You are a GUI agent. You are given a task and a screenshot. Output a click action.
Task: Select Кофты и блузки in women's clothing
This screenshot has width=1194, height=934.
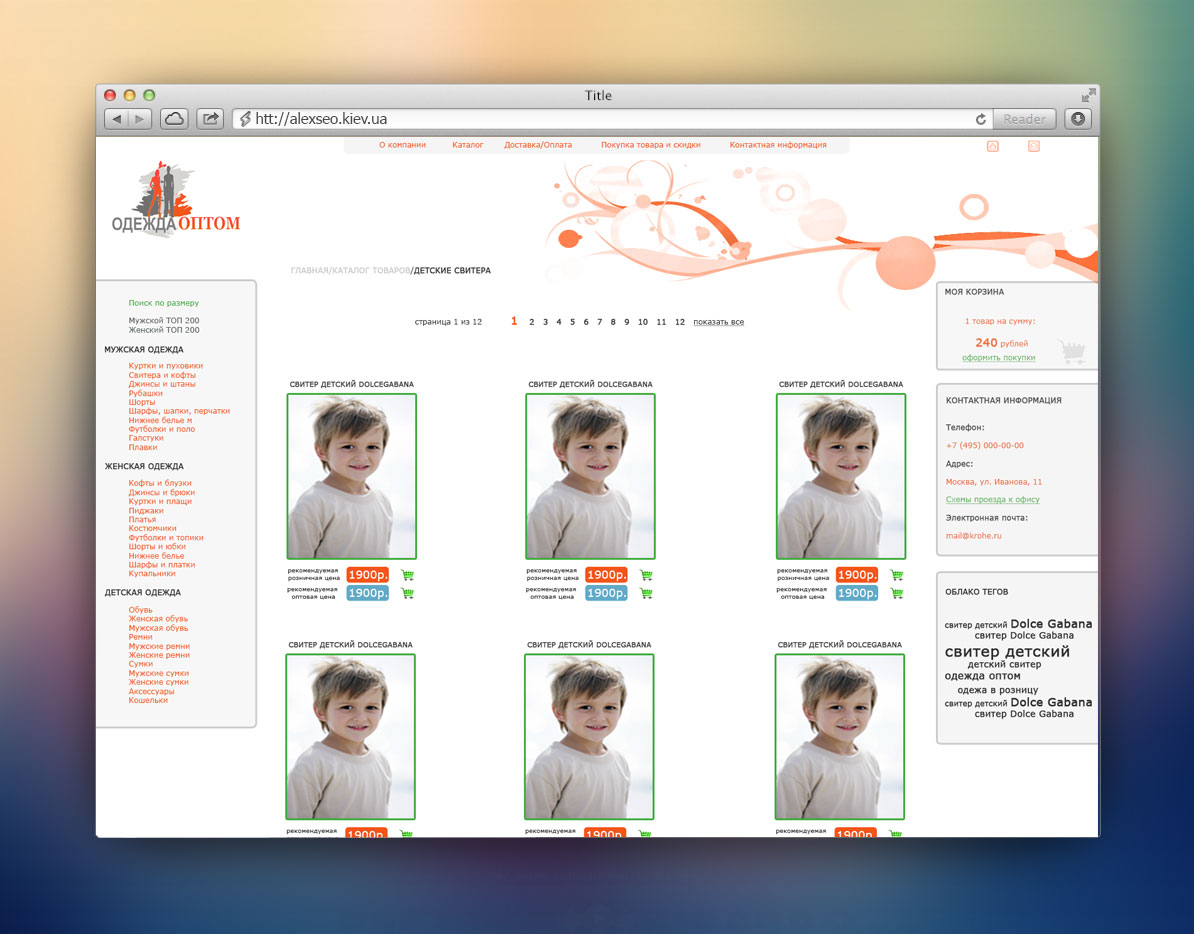click(x=160, y=483)
